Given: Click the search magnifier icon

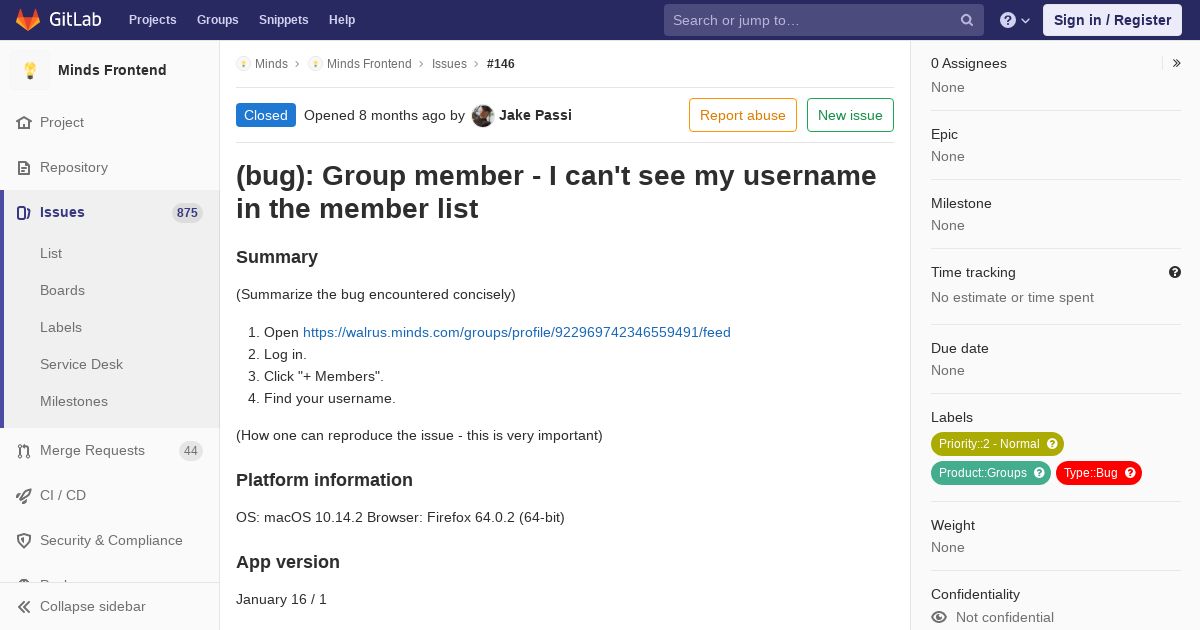Looking at the screenshot, I should [x=967, y=20].
